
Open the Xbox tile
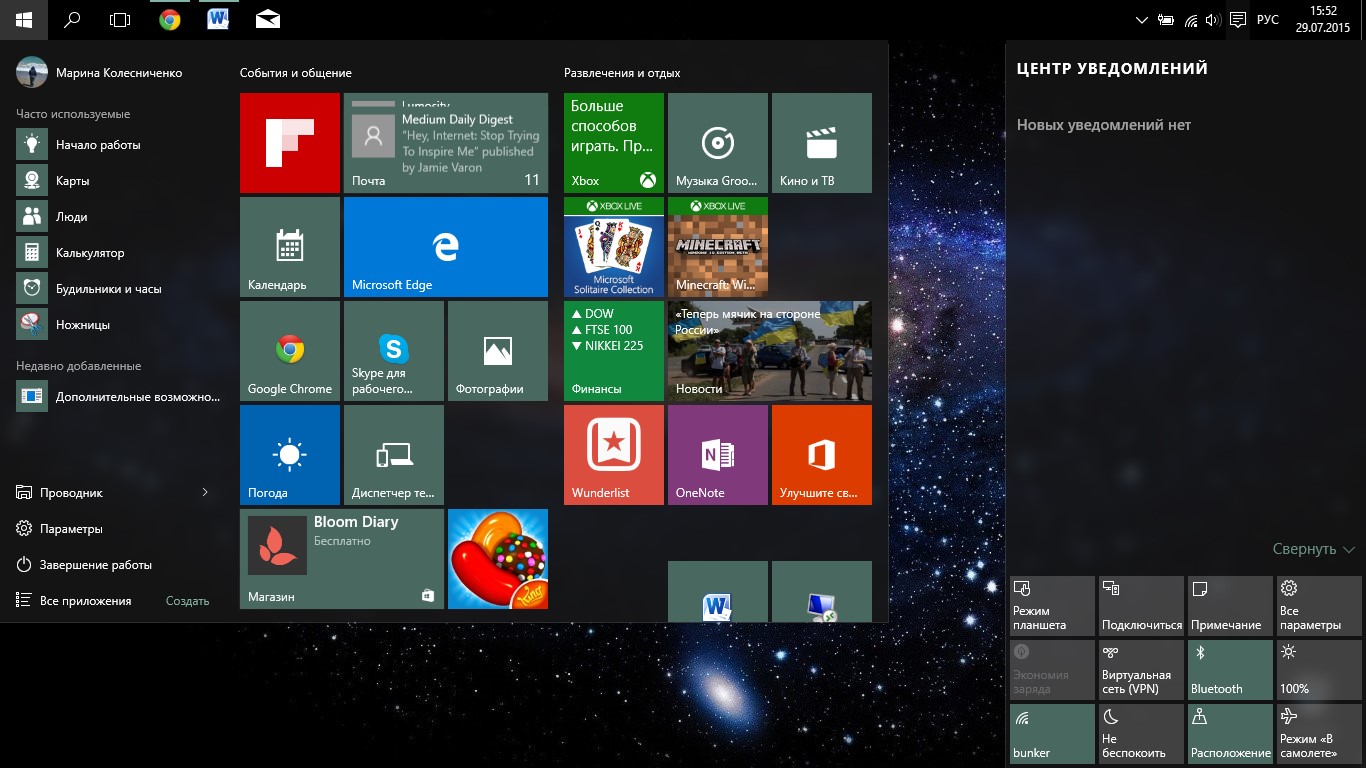coord(614,143)
